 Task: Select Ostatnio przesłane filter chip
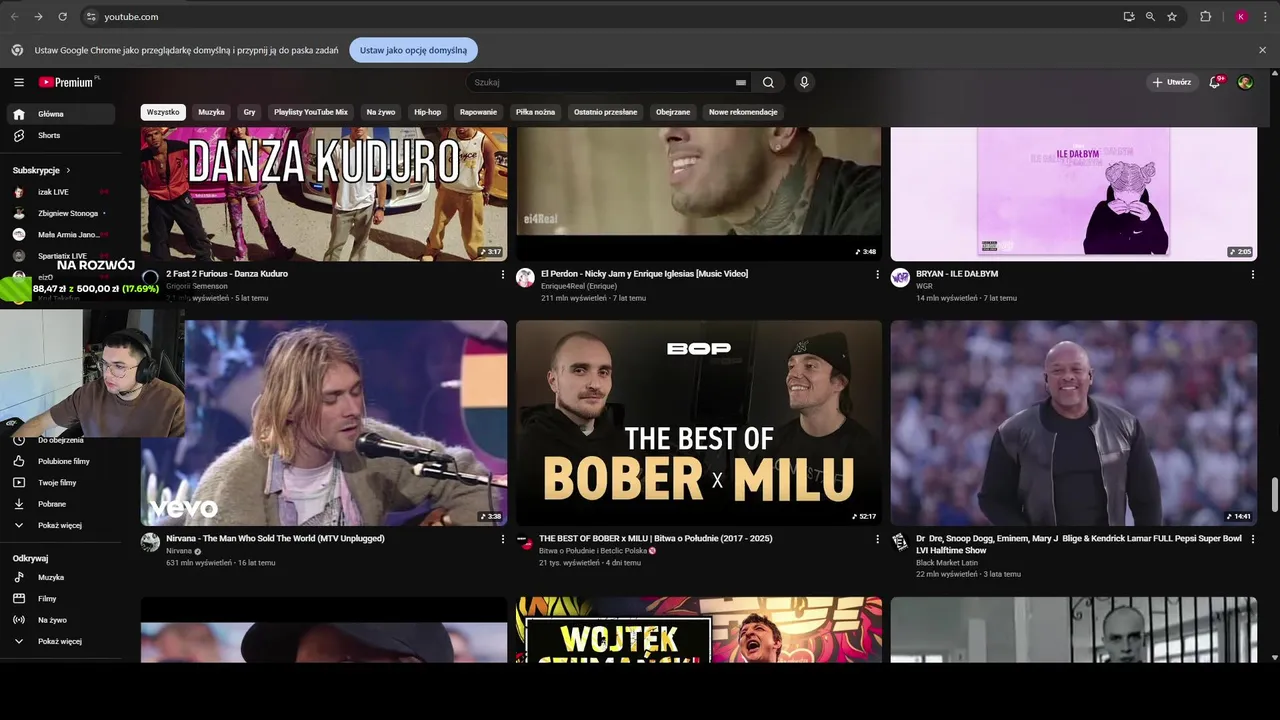605,112
